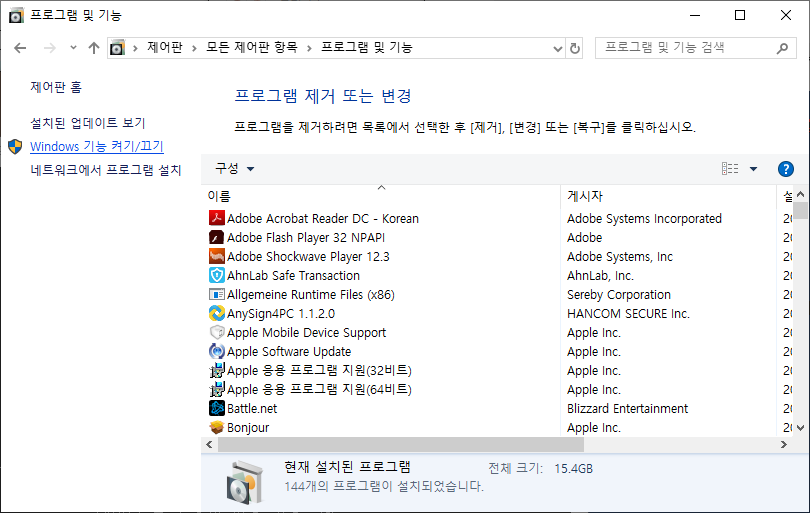Open 네트워크에서 프로그램 설치 link
810x513 pixels.
(106, 170)
